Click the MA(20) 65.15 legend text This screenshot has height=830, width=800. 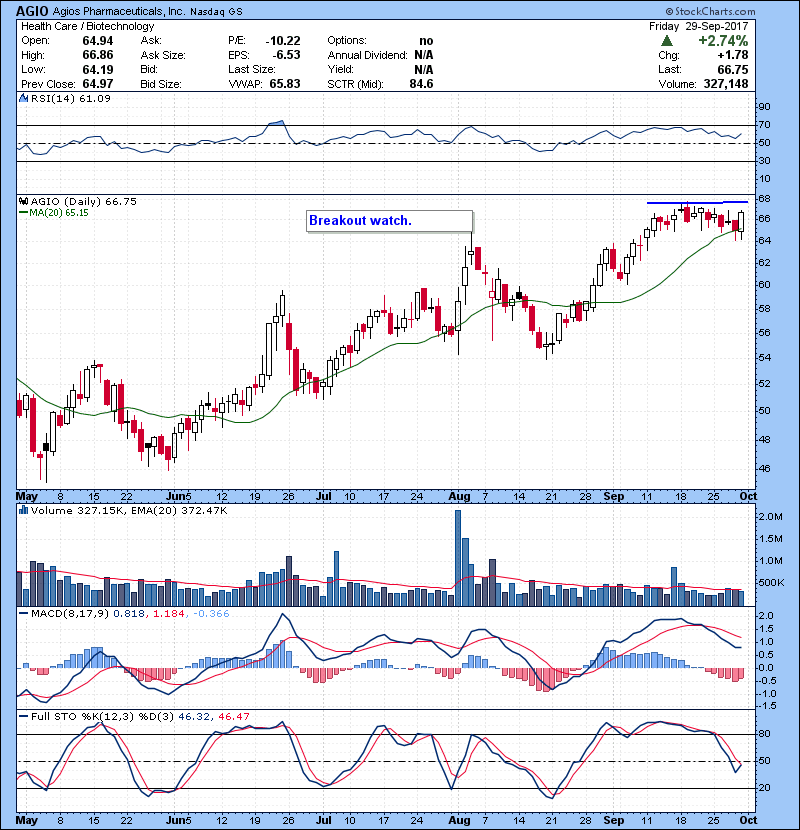coord(59,213)
